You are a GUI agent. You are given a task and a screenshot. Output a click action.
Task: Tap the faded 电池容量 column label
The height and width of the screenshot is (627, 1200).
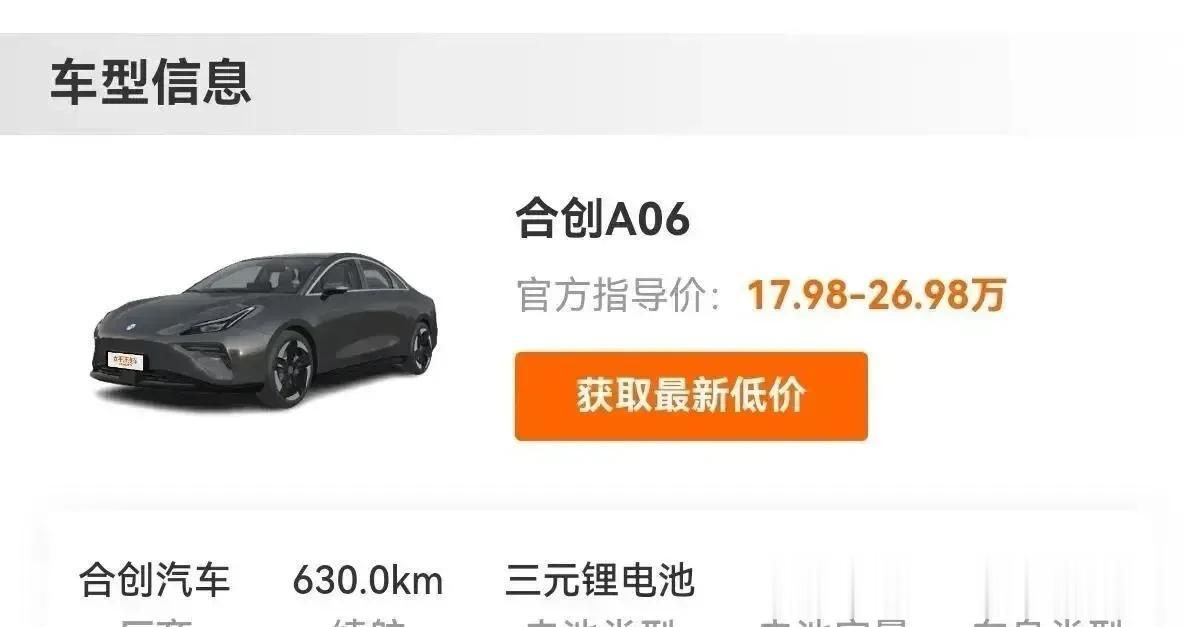(834, 621)
